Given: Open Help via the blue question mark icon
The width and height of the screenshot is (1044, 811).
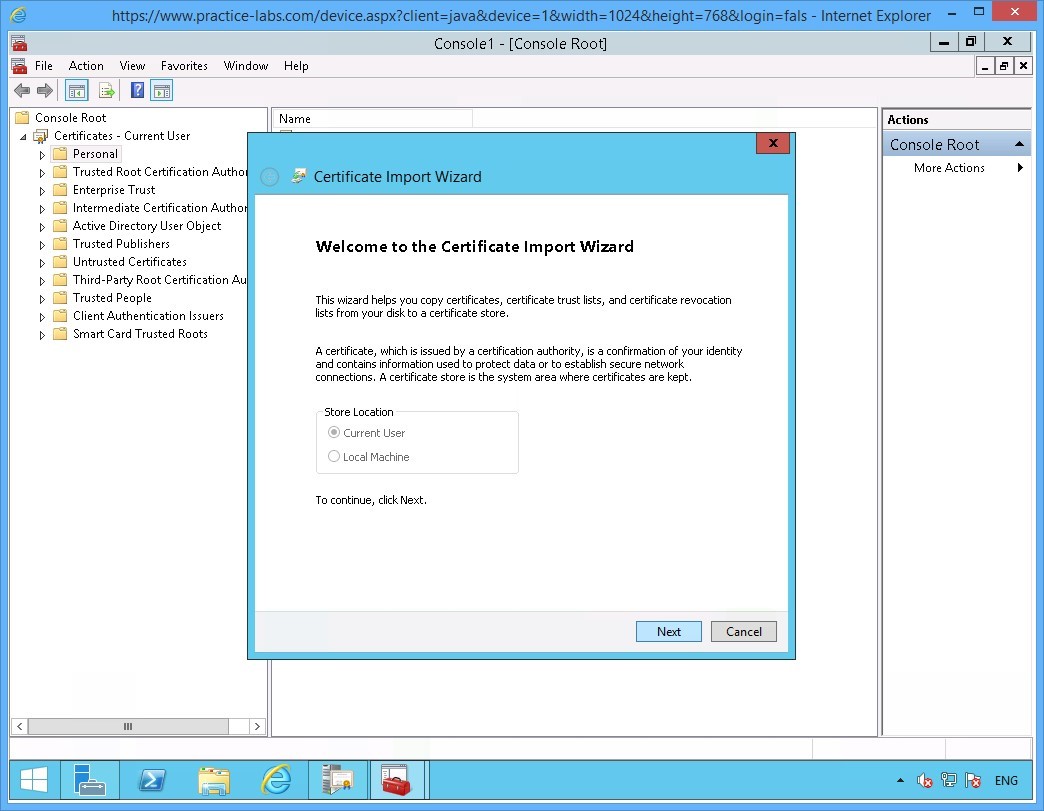Looking at the screenshot, I should (137, 91).
